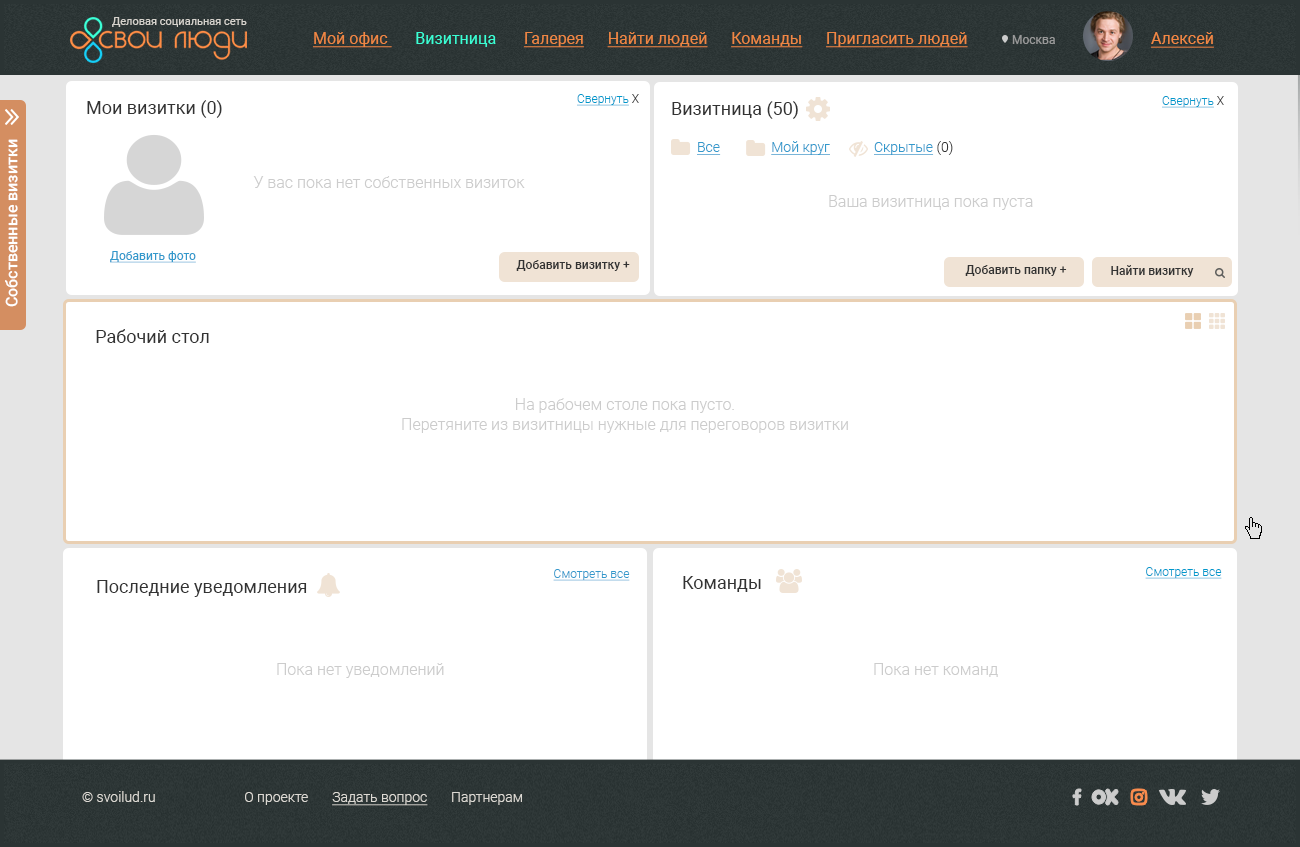Viewport: 1300px width, 847px height.
Task: Show hidden cards via Скрытые
Action: [x=902, y=148]
